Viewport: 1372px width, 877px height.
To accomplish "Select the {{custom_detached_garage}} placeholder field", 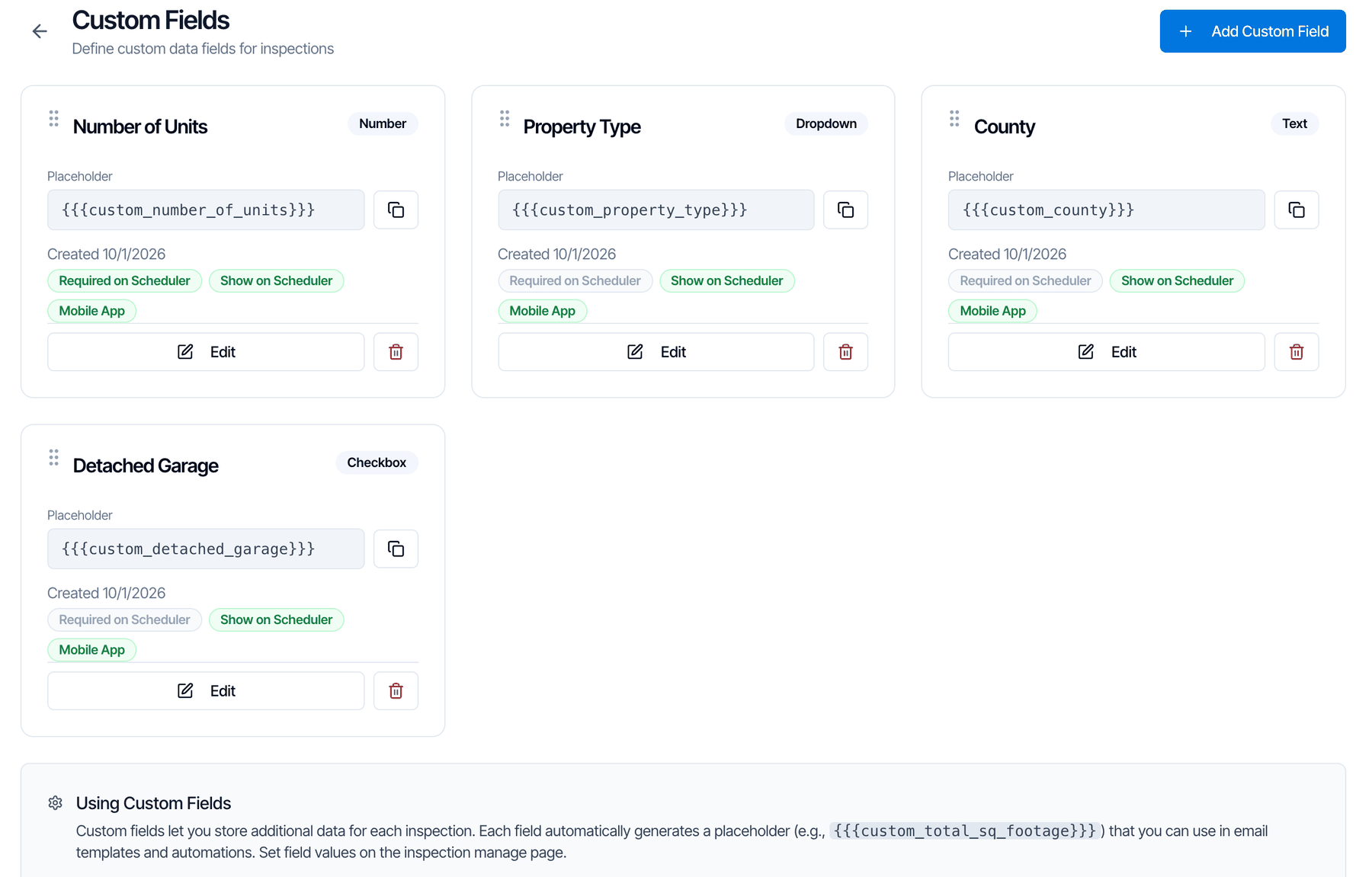I will (x=206, y=549).
